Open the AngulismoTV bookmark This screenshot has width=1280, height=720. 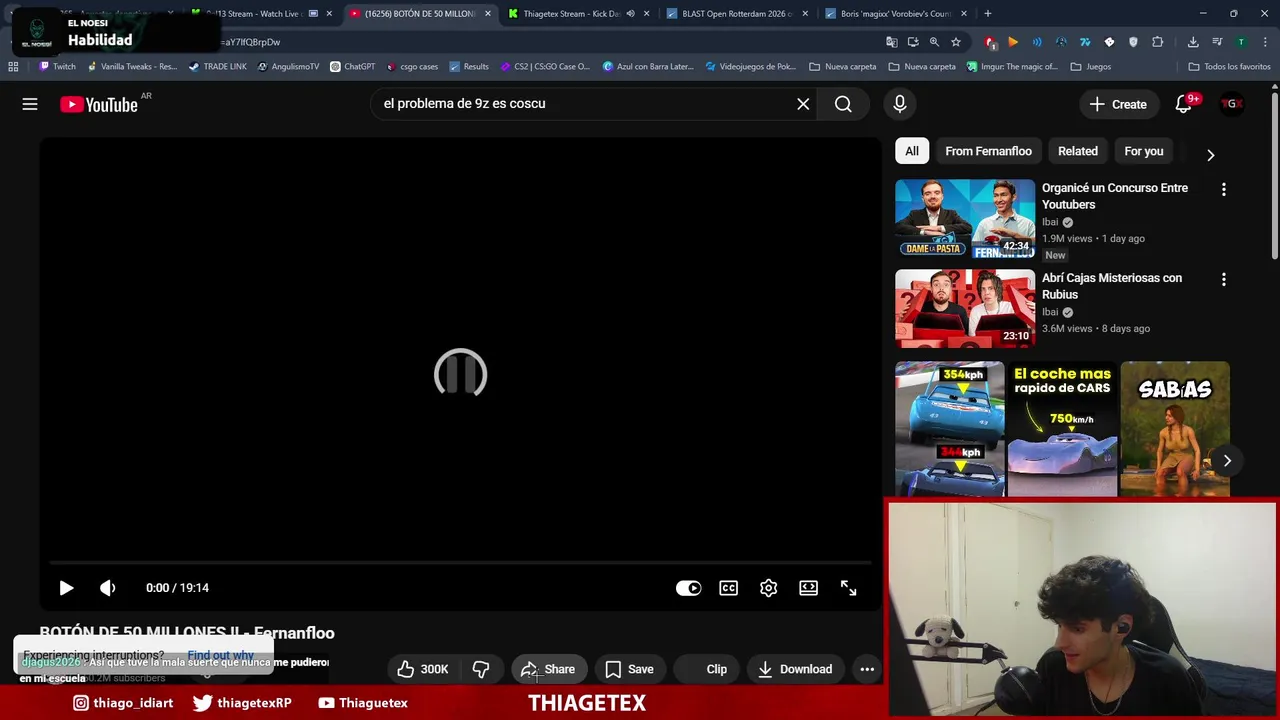pos(288,67)
